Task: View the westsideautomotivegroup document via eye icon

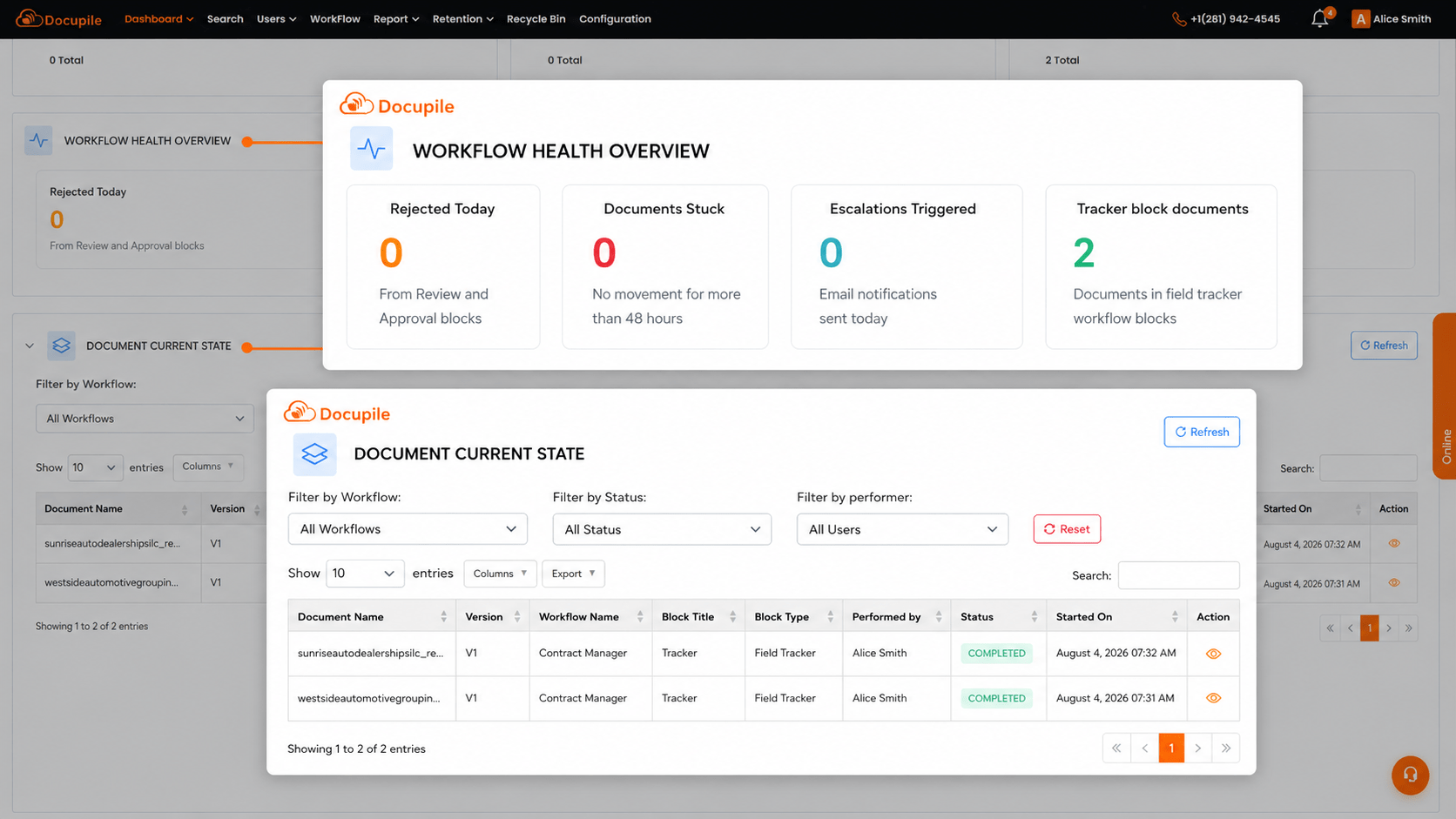Action: (1213, 698)
